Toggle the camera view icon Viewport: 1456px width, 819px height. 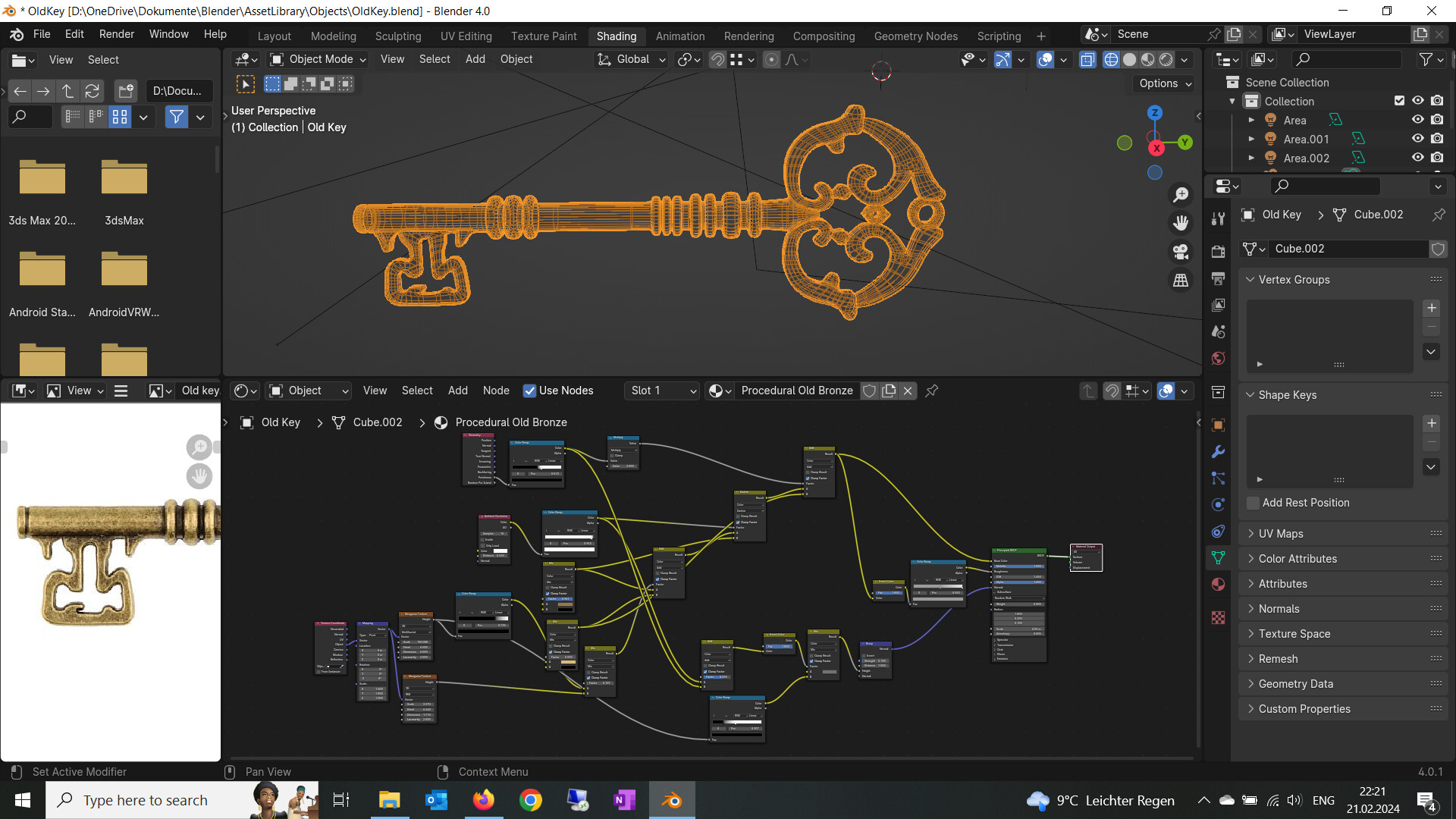tap(1181, 252)
